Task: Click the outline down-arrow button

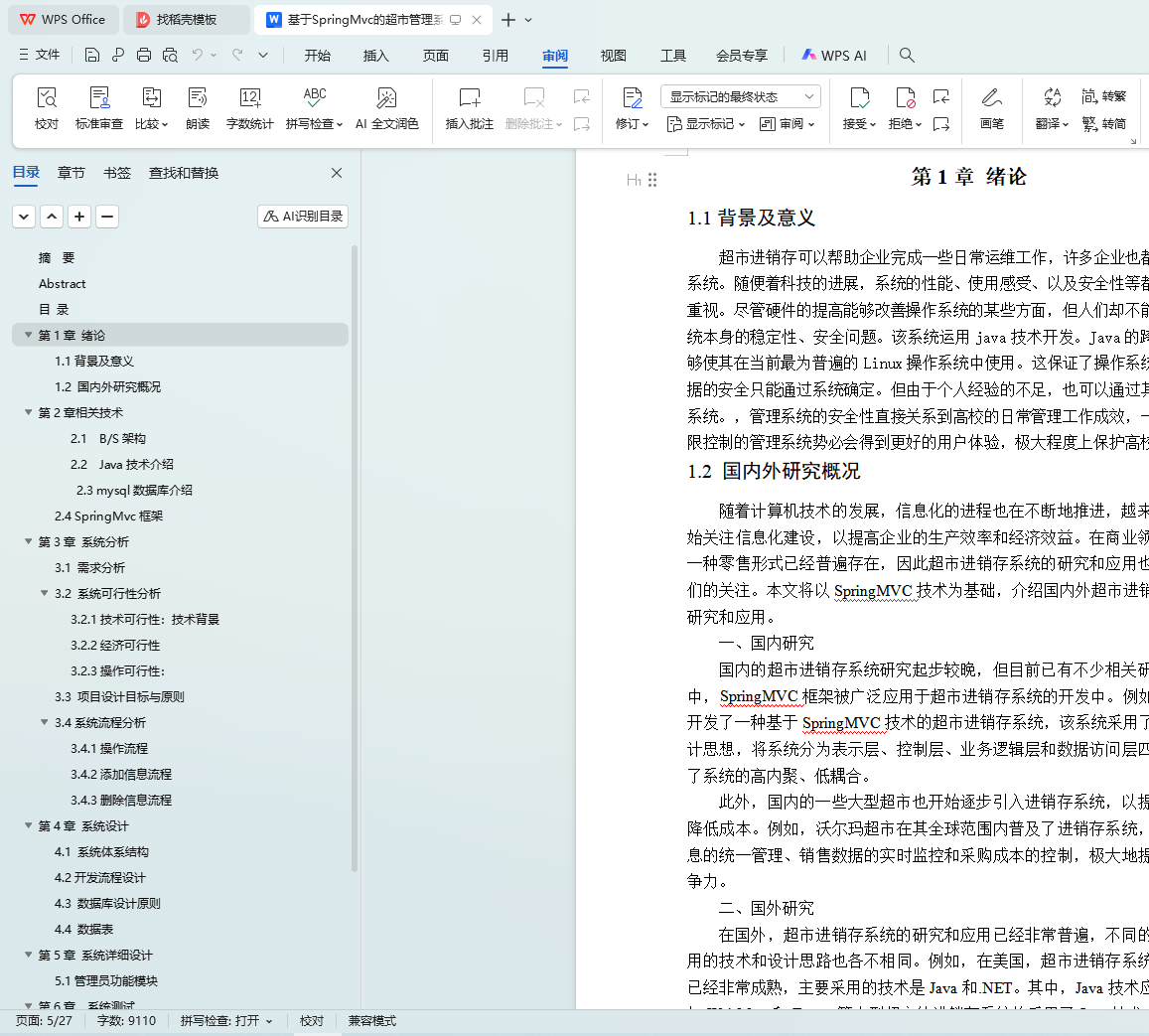Action: point(24,217)
